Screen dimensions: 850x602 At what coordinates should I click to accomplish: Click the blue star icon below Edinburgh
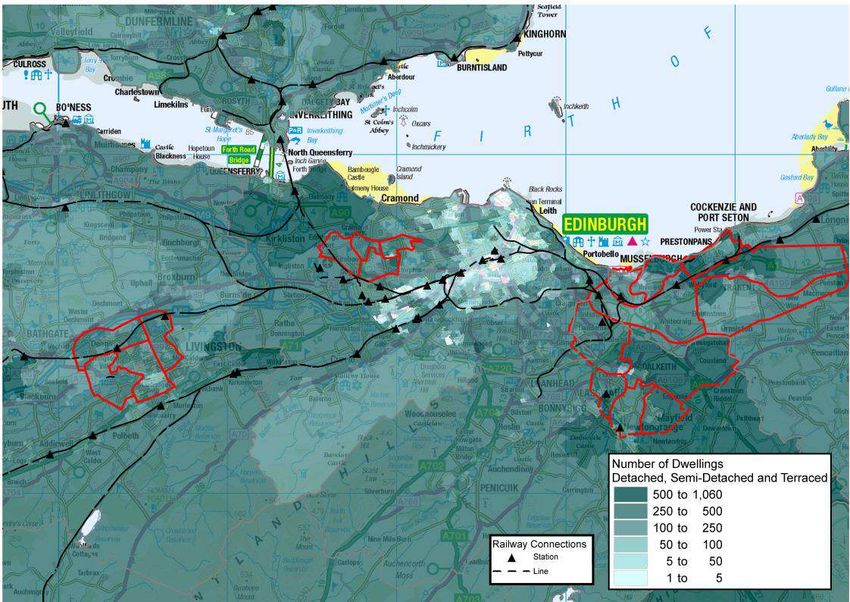(645, 241)
